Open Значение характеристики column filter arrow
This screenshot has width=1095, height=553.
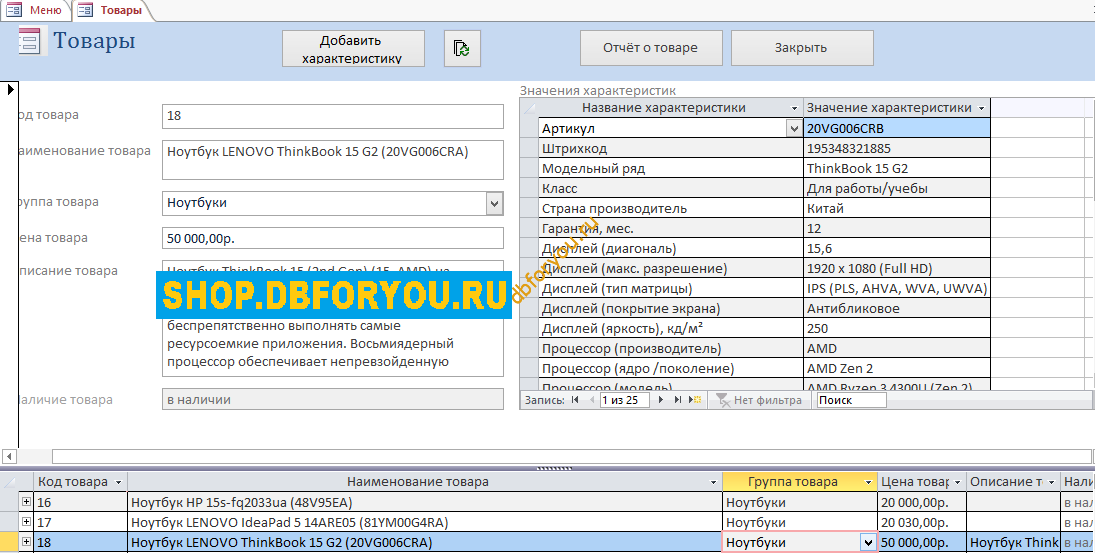[x=981, y=108]
